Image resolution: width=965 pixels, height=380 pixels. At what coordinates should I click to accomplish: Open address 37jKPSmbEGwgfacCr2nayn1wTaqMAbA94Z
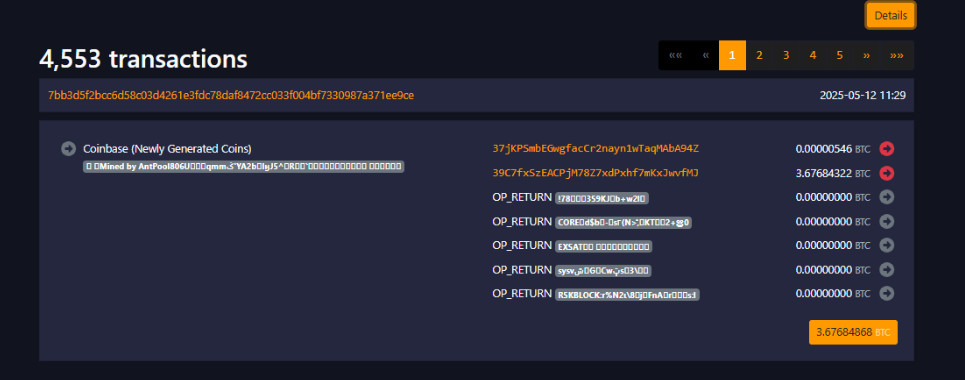(595, 148)
